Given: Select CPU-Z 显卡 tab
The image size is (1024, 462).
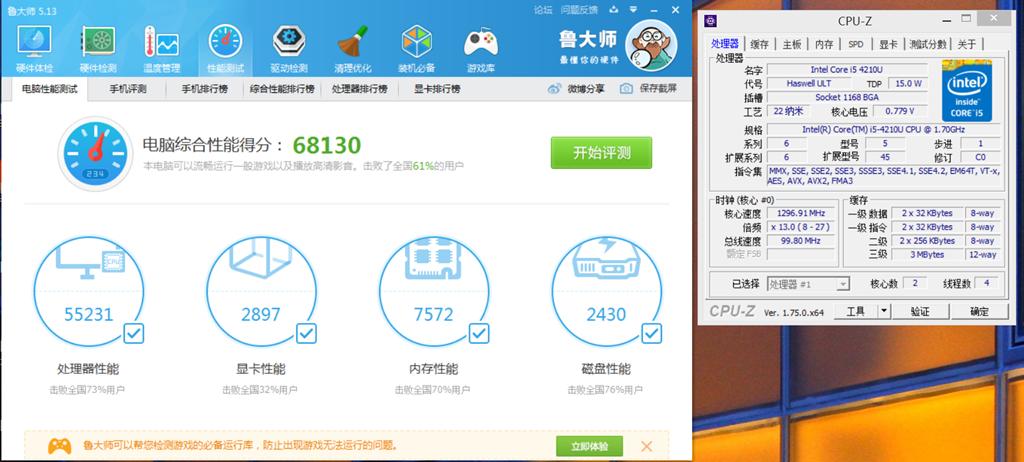Looking at the screenshot, I should 888,44.
